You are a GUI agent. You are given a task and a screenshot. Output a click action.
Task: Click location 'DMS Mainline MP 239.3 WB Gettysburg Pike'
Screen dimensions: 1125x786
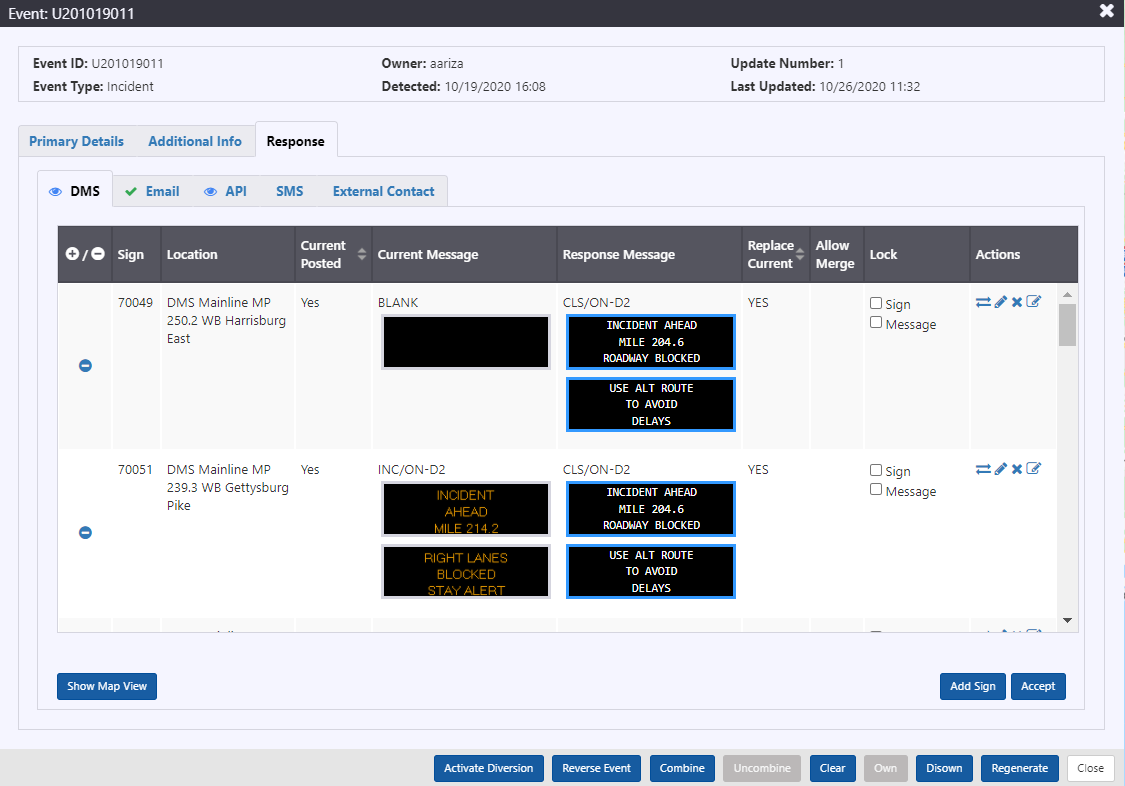coord(227,488)
